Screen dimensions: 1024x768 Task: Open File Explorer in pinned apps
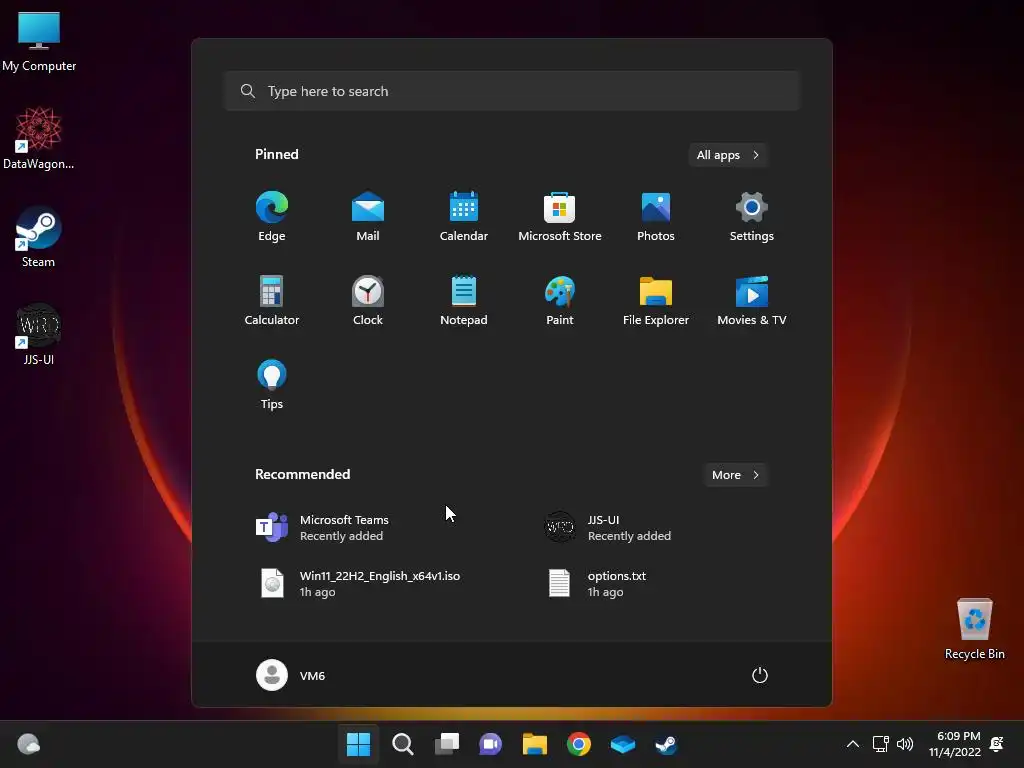pos(656,300)
